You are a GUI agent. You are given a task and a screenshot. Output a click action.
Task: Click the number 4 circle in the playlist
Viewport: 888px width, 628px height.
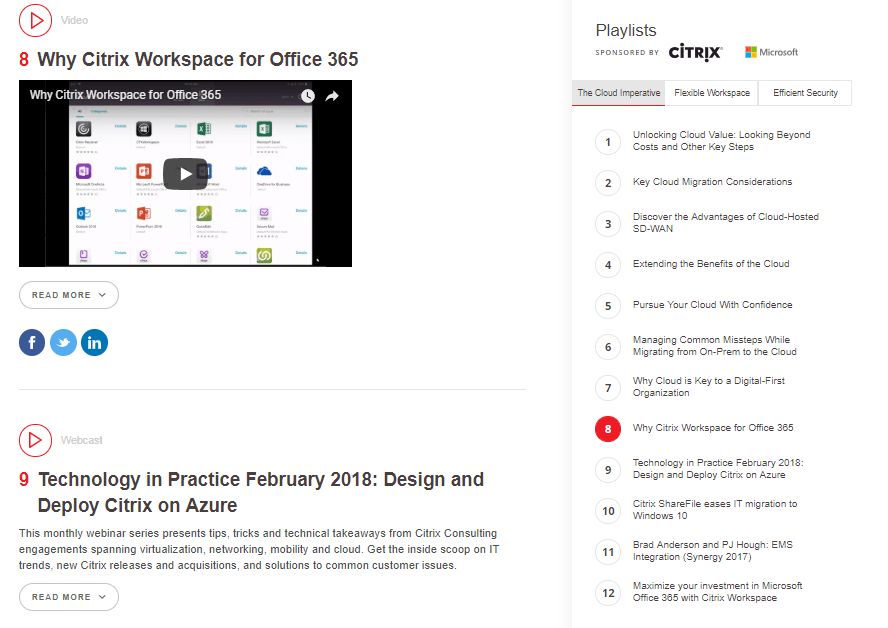tap(608, 264)
